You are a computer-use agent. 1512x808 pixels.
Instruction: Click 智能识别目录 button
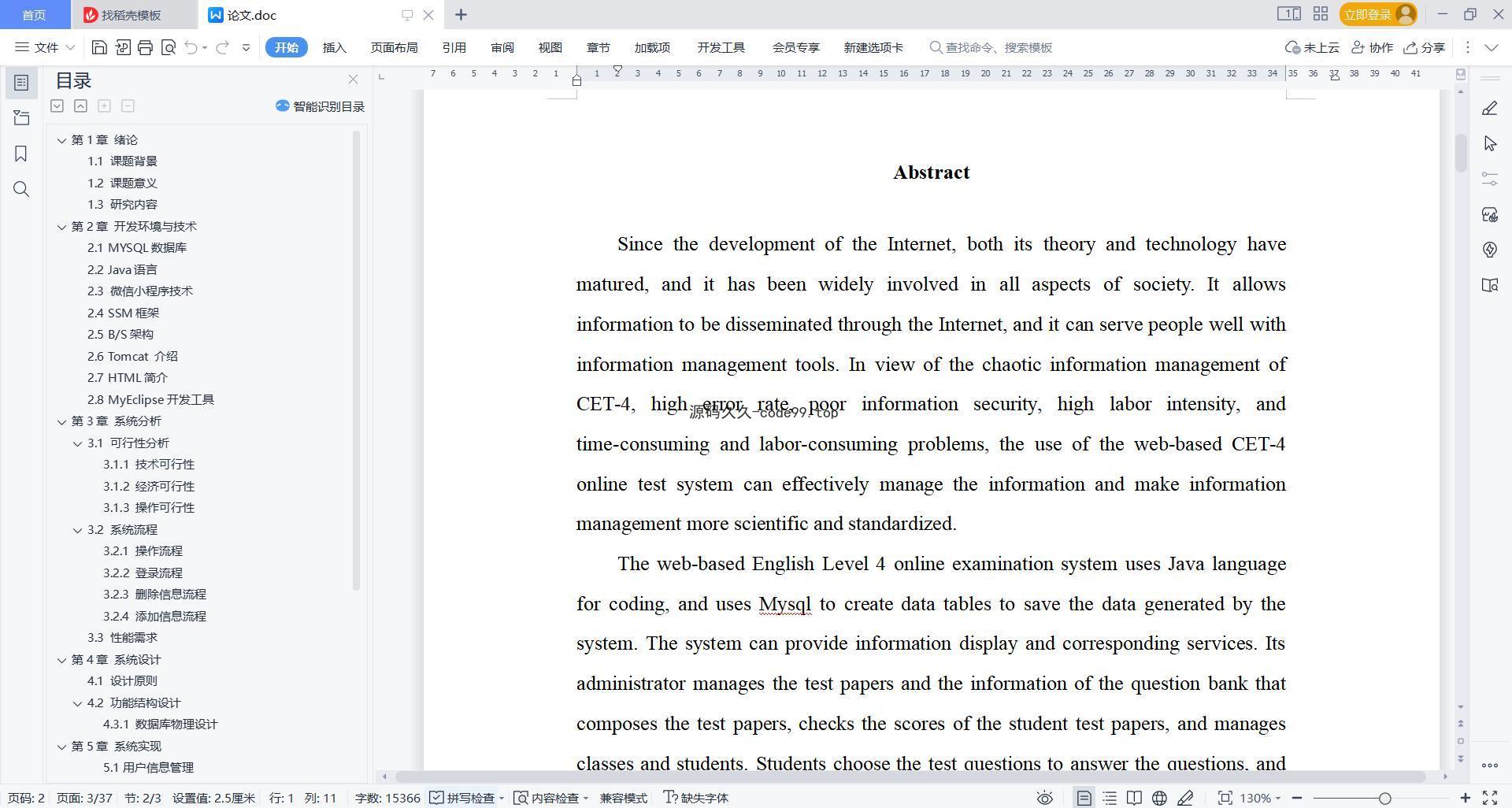[320, 106]
